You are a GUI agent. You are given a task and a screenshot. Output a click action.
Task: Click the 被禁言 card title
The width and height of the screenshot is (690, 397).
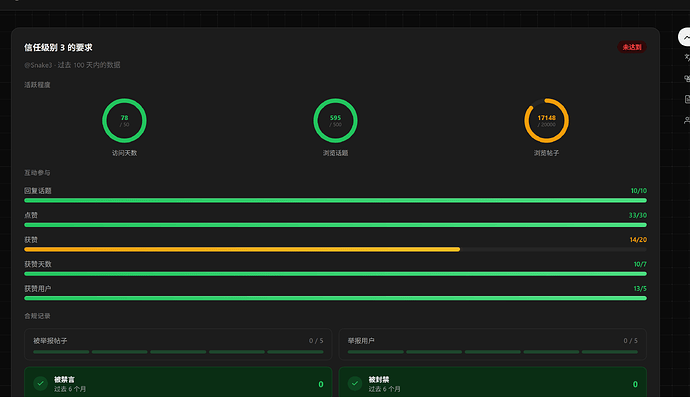pyautogui.click(x=64, y=379)
